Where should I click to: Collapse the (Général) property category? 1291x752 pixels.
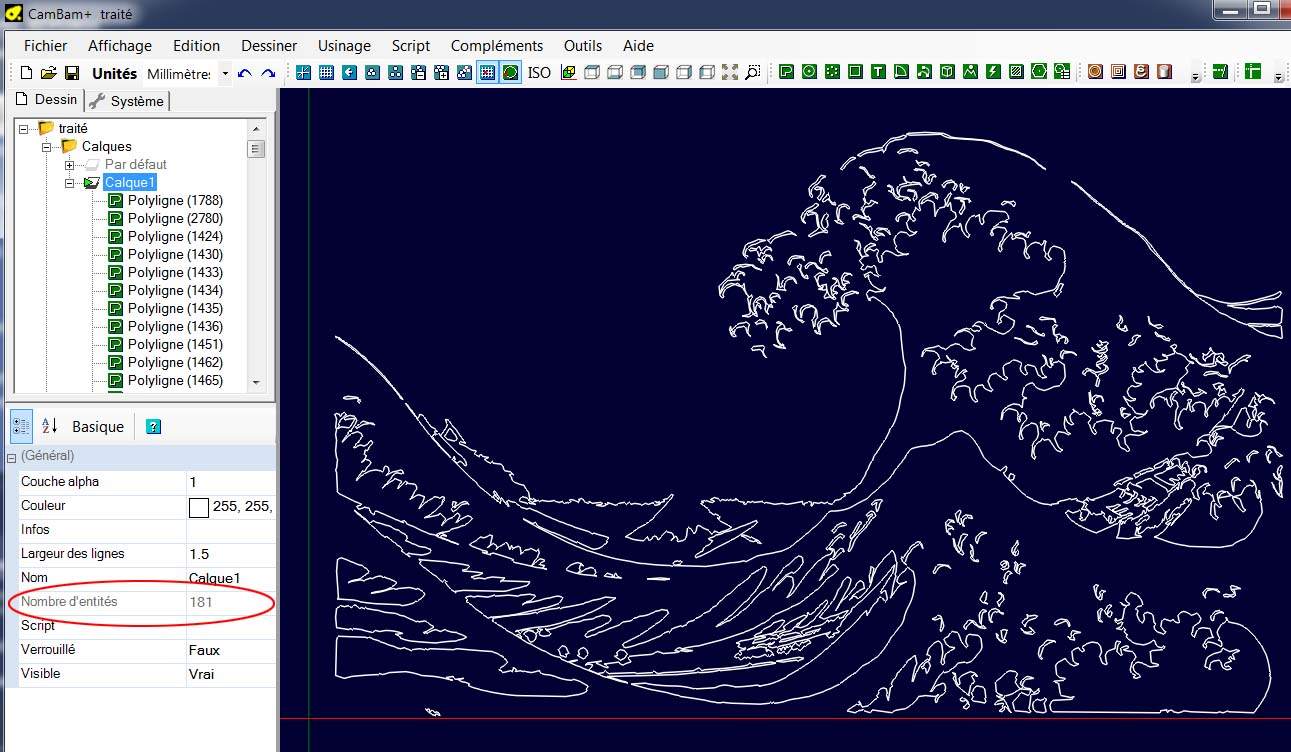click(12, 456)
